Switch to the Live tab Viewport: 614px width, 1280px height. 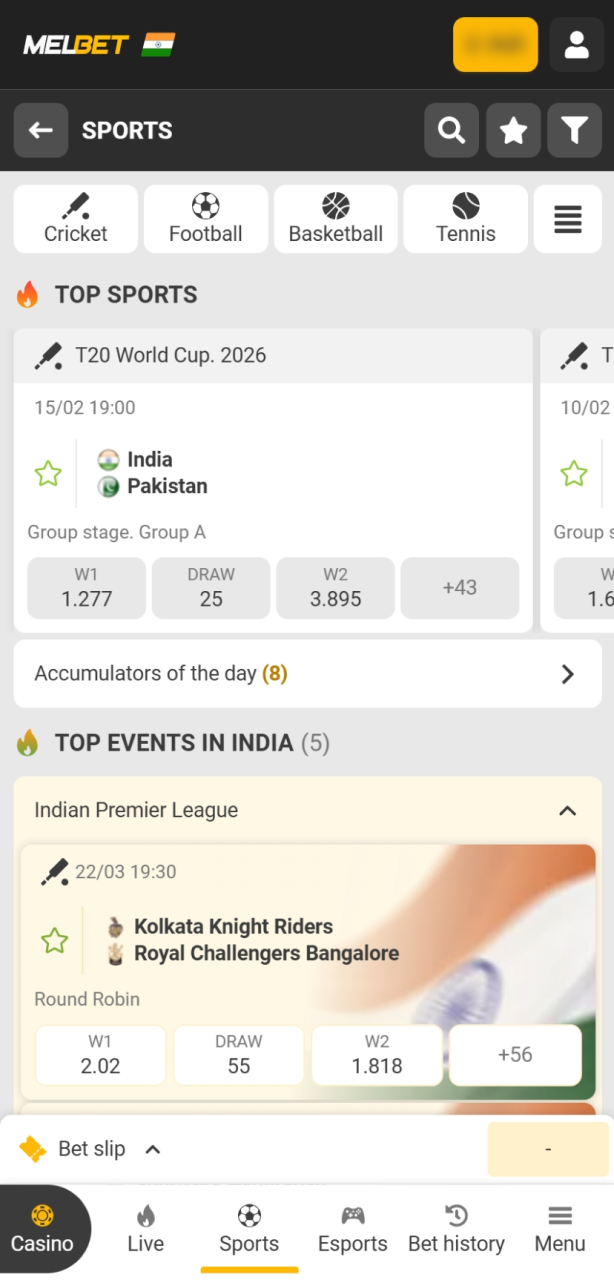tap(146, 1229)
